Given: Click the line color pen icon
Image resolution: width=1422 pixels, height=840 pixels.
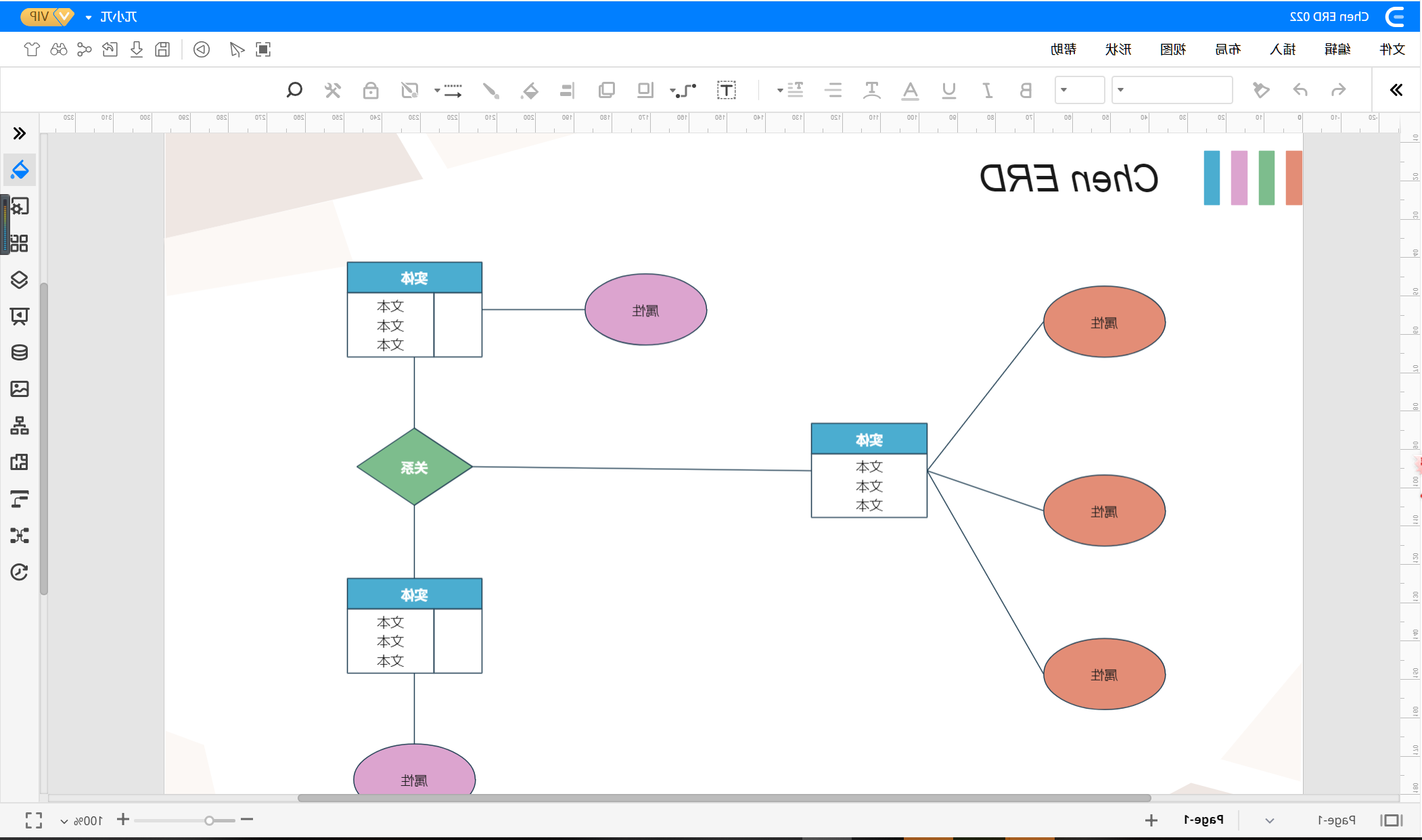Looking at the screenshot, I should coord(491,91).
